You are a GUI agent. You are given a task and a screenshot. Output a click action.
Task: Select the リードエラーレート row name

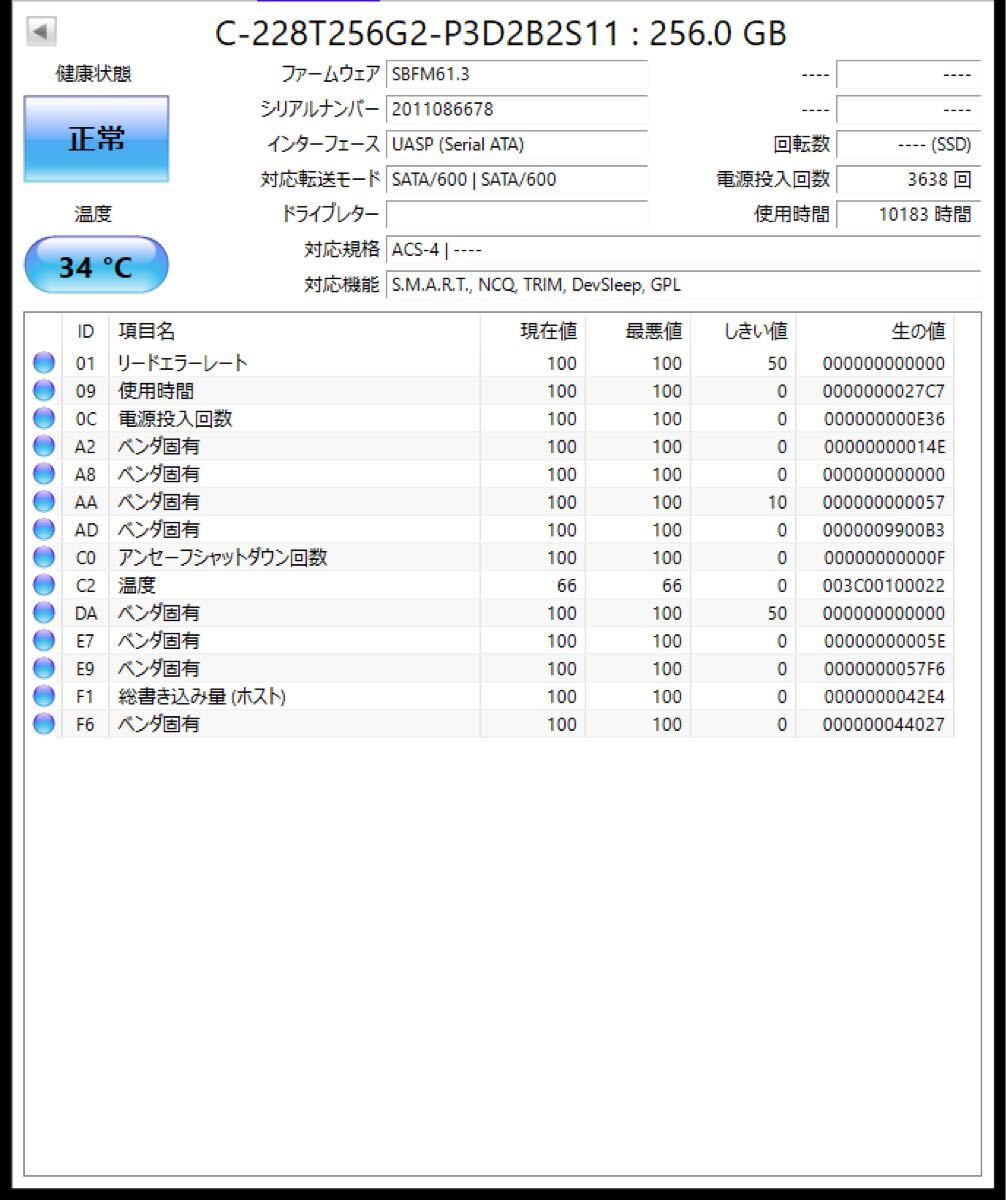[x=182, y=363]
